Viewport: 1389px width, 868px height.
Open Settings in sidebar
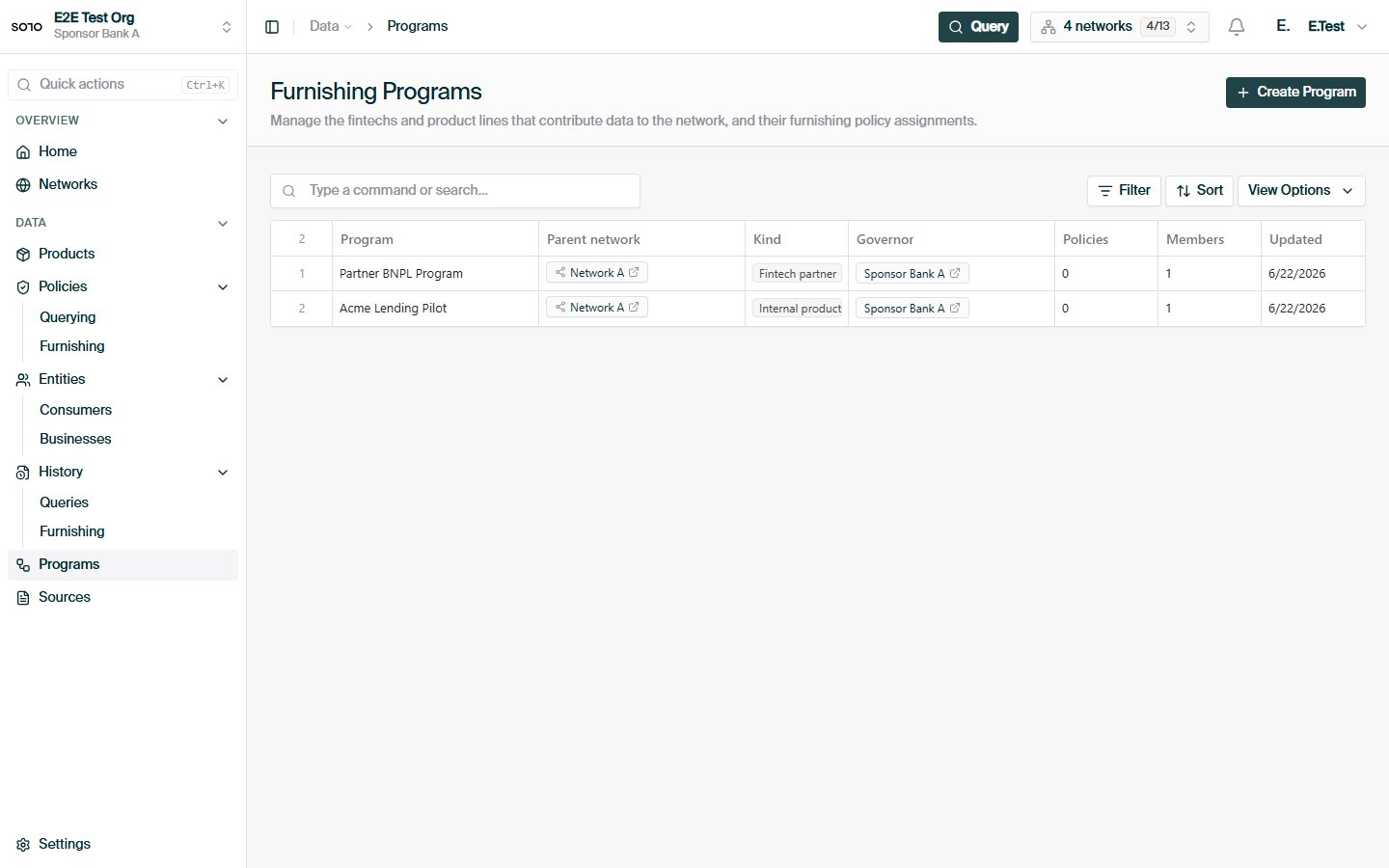(x=123, y=845)
